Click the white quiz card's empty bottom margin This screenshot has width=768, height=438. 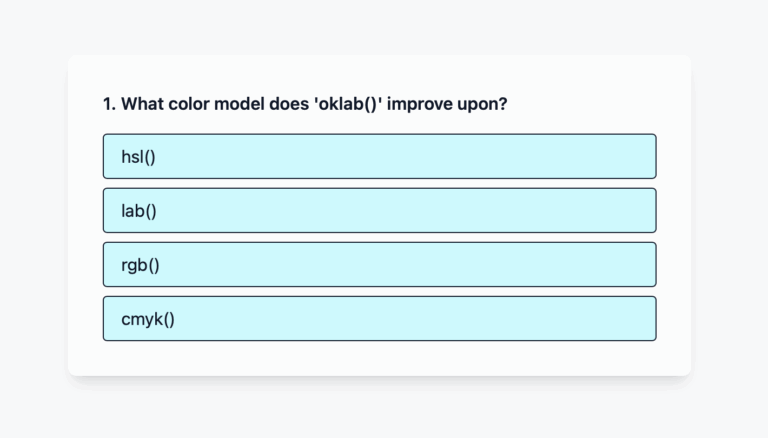[x=379, y=358]
